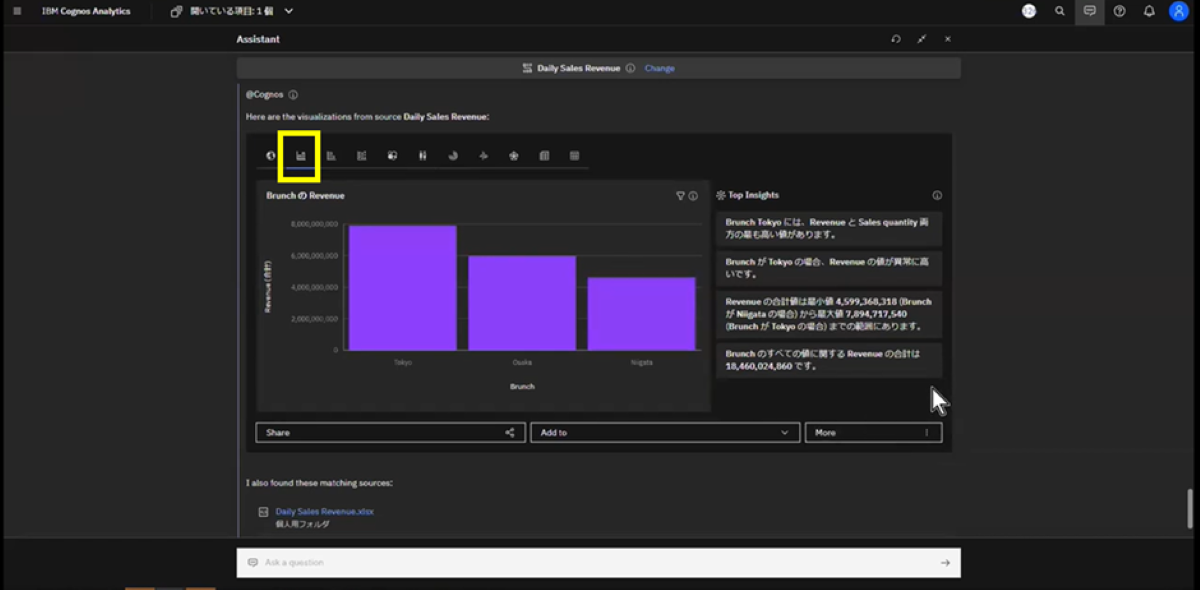Click the Brunch x-axis label
This screenshot has width=1200, height=590.
point(522,386)
